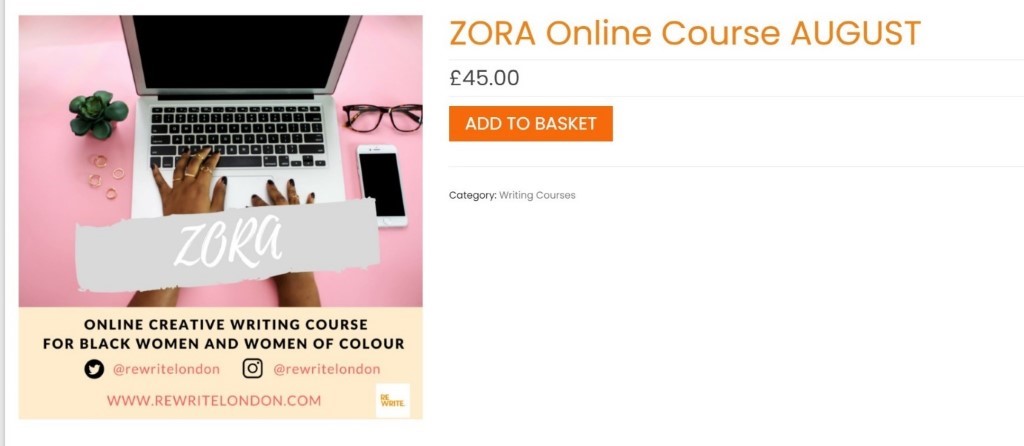
Task: Click the ONLINE CREATIVE WRITING COURSE heading
Action: [226, 325]
